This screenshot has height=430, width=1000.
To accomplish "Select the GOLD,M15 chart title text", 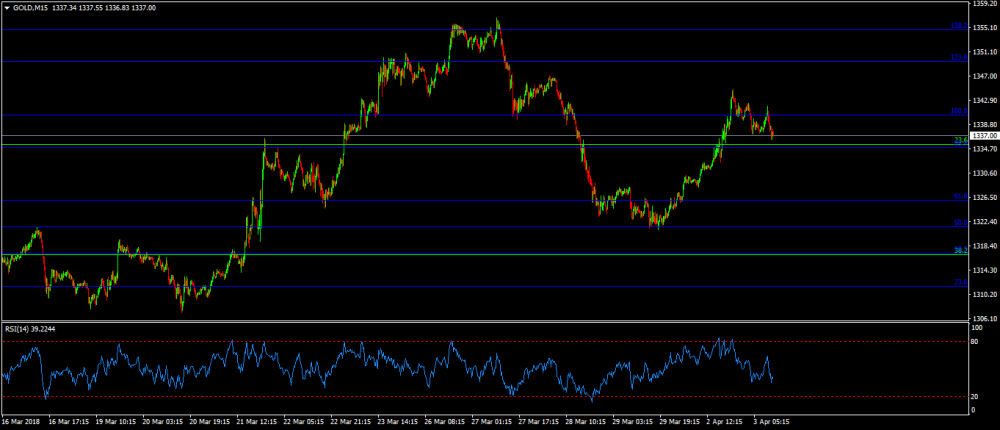I will click(x=30, y=8).
